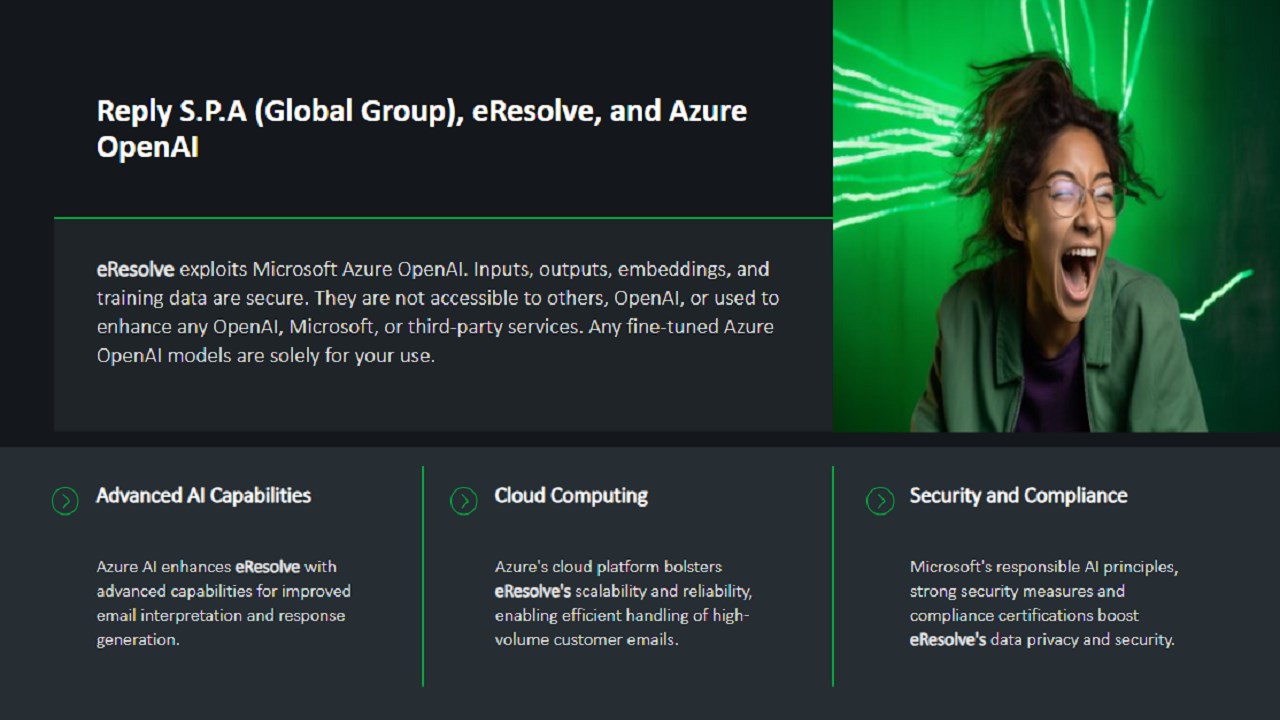Click the arrow icon beside Cloud Computing
The height and width of the screenshot is (720, 1280).
pyautogui.click(x=464, y=501)
